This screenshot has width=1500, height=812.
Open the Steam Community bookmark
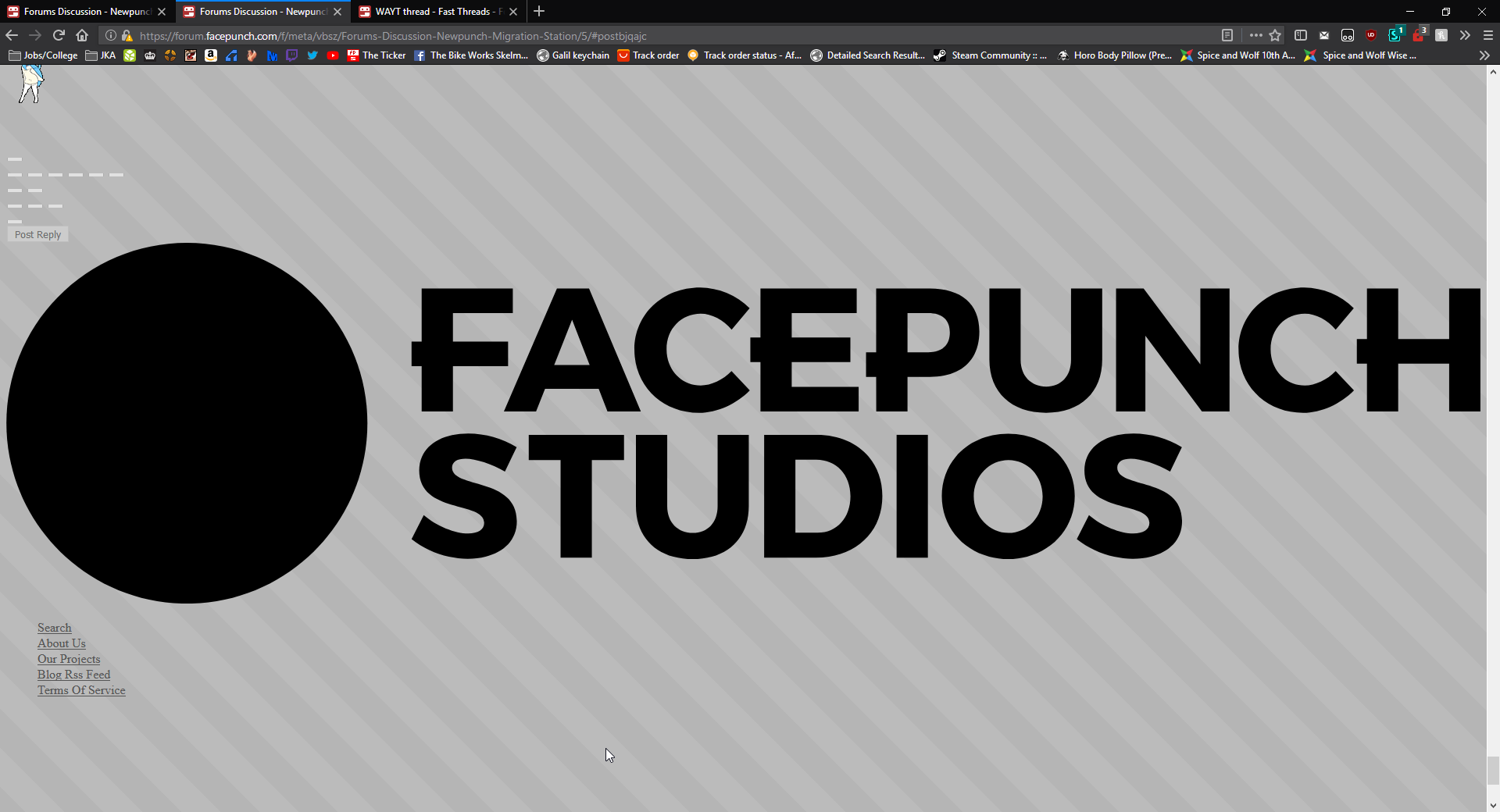(990, 55)
